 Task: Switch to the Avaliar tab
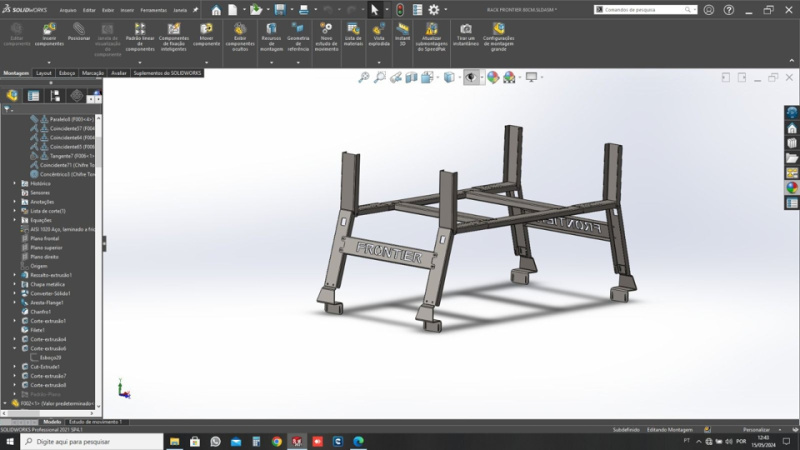118,73
